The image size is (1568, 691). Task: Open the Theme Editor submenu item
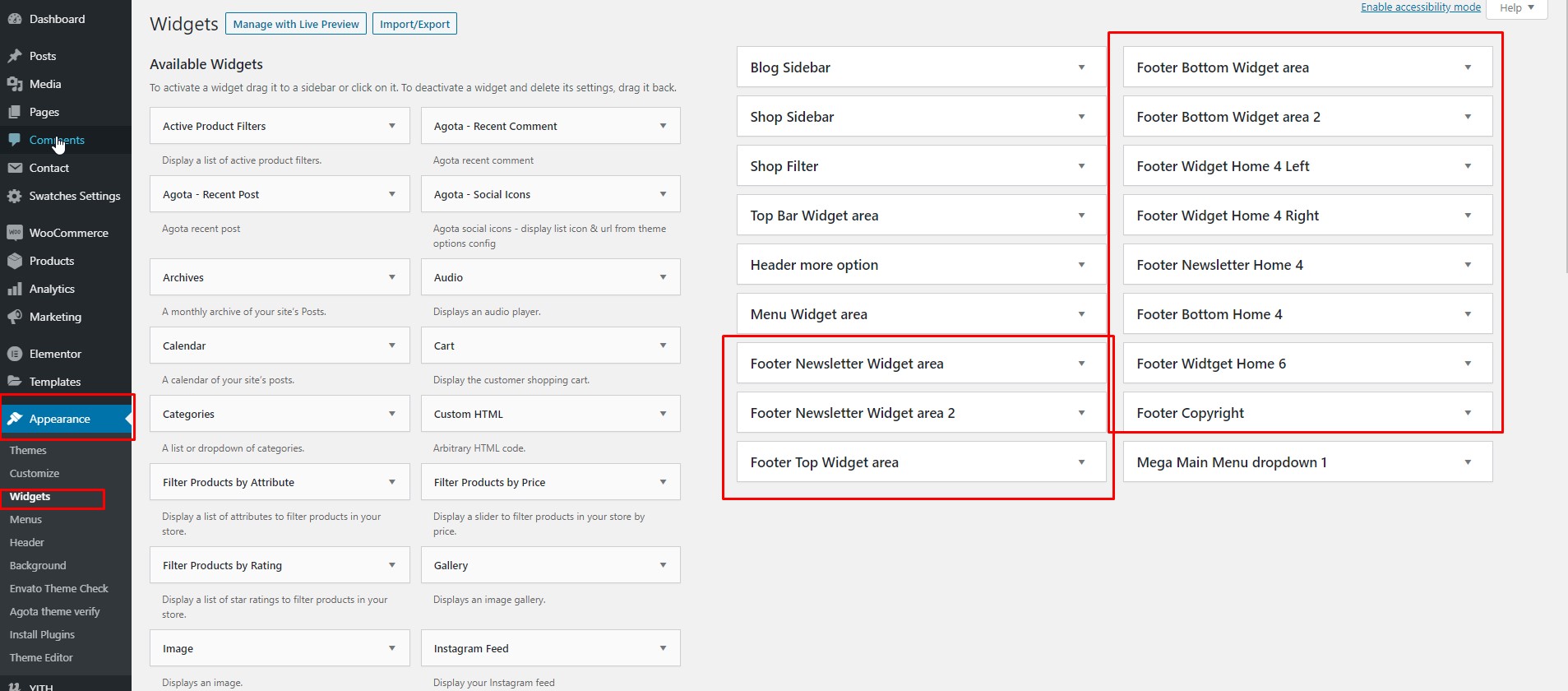[x=41, y=657]
